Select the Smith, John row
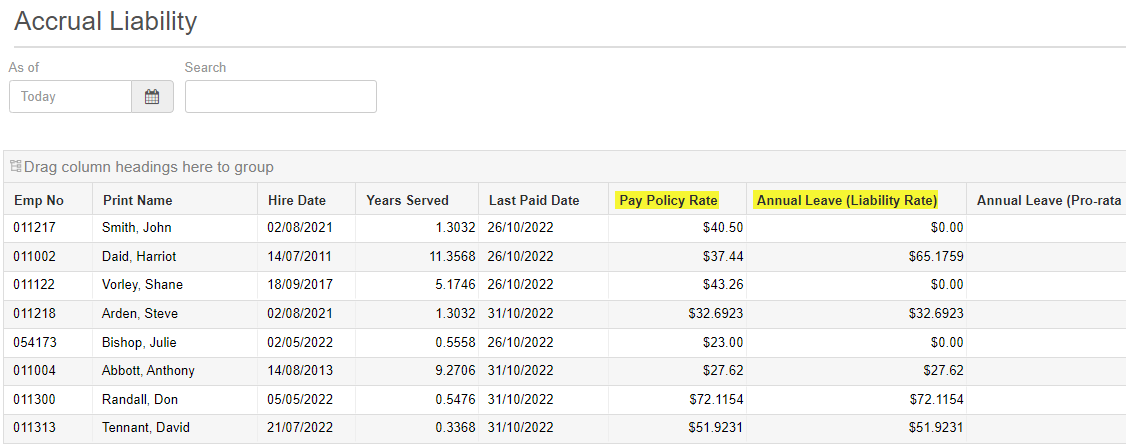Screen dimensions: 1126x444 coord(136,228)
